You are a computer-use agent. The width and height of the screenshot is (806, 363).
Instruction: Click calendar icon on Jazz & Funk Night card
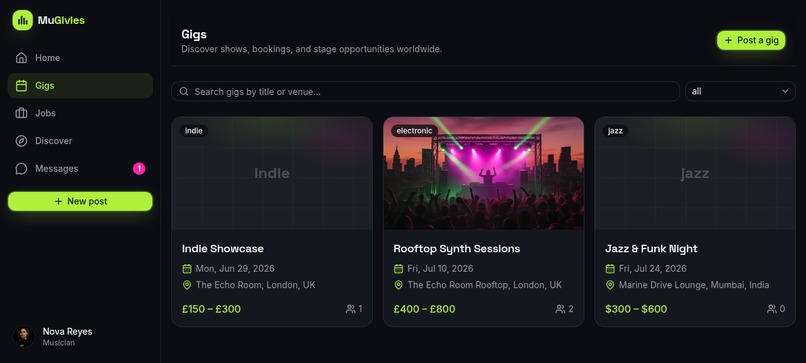coord(610,268)
